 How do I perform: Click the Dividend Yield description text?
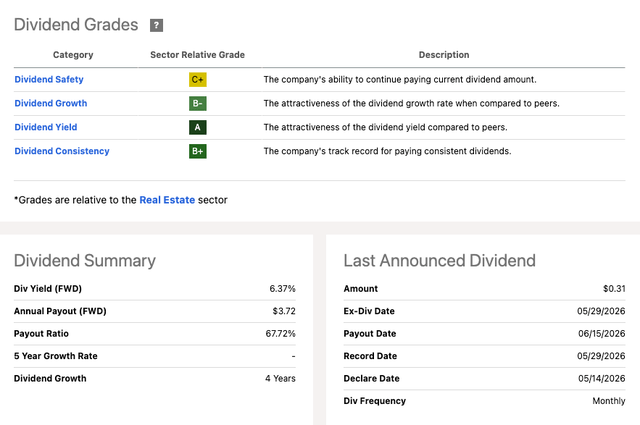pyautogui.click(x=385, y=127)
